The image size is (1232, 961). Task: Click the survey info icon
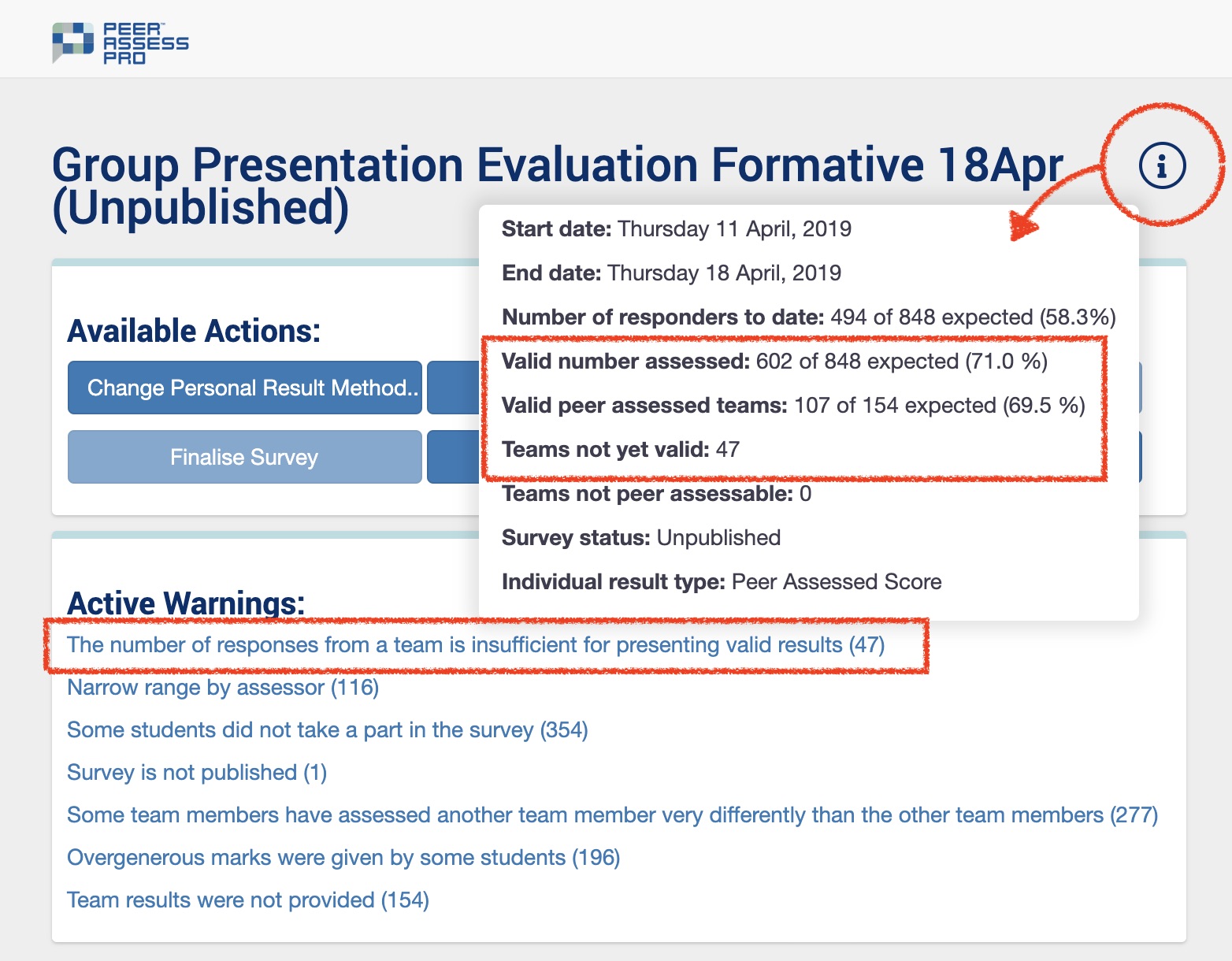[1162, 165]
